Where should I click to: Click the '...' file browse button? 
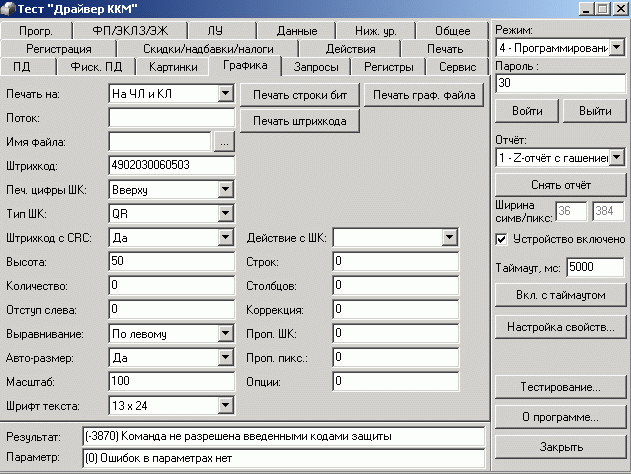[224, 142]
